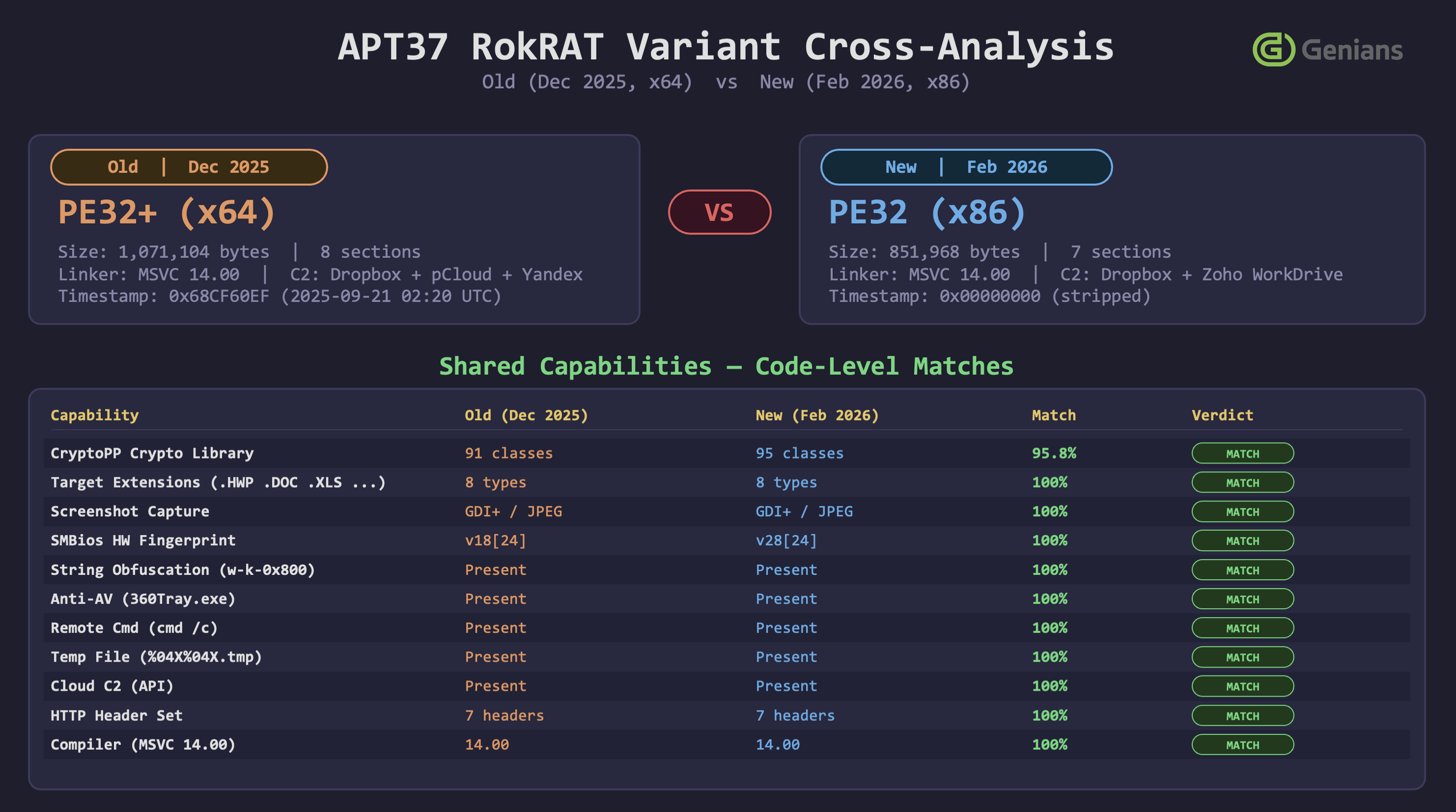
Task: Click MATCH badge for Anti-AV row
Action: 1242,598
